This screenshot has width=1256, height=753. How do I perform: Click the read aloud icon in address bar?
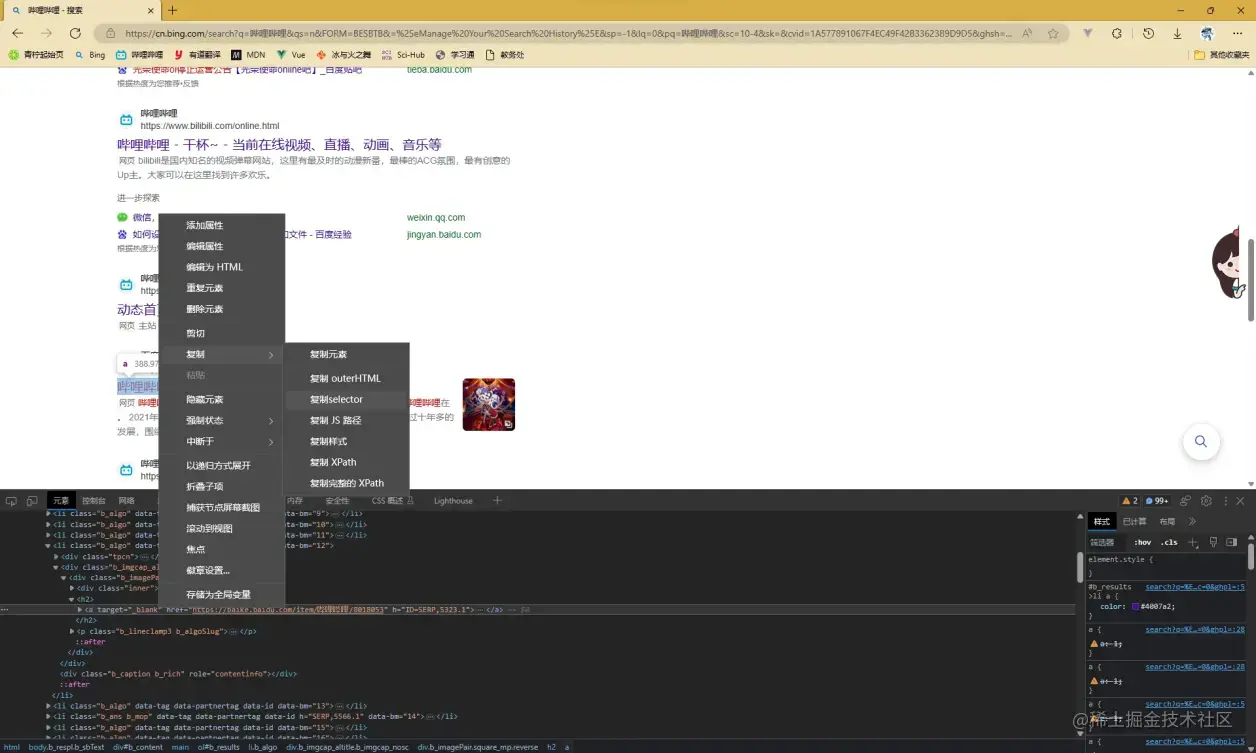(1027, 33)
